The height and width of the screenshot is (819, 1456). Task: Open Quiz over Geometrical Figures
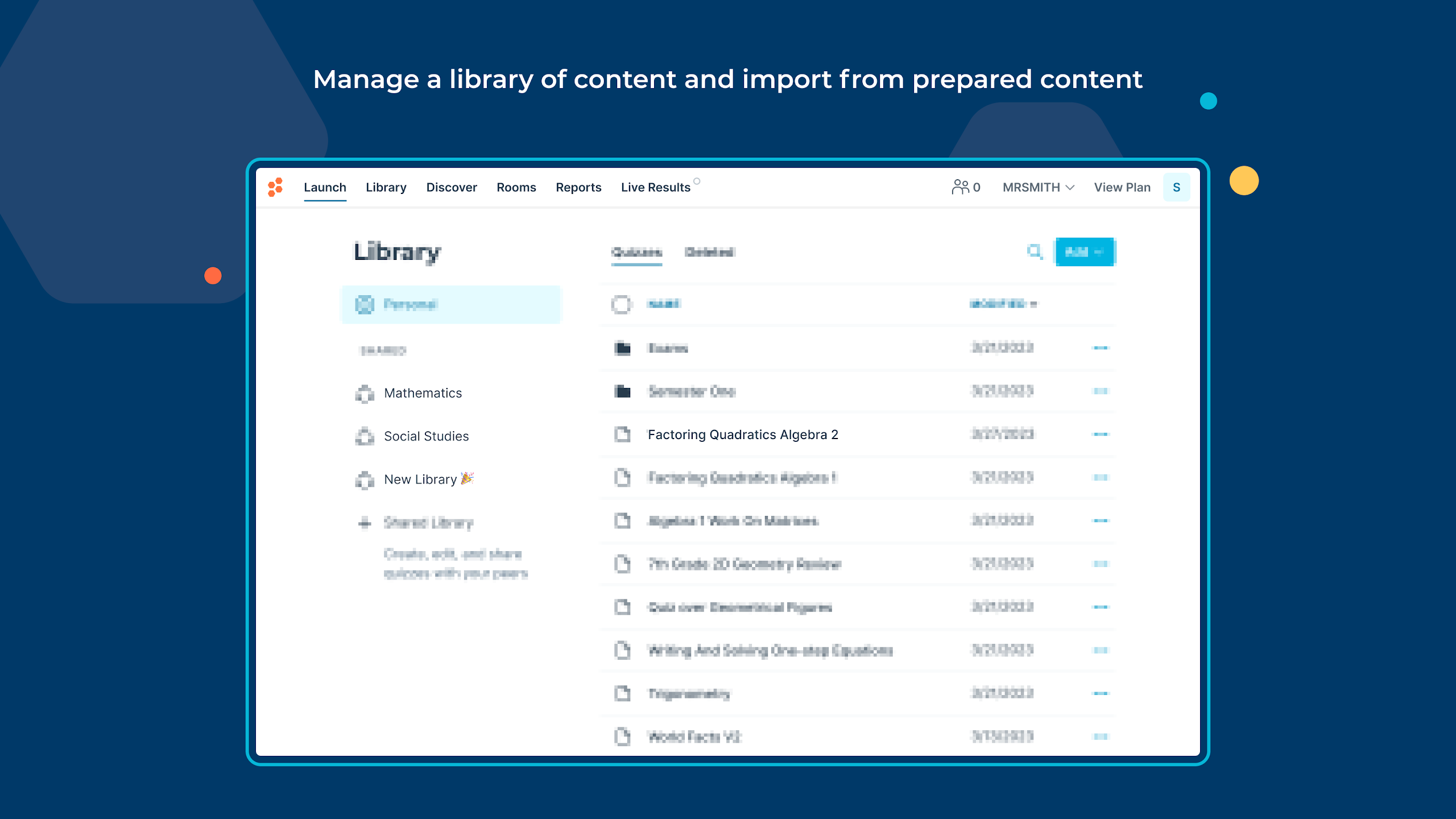pyautogui.click(x=740, y=607)
